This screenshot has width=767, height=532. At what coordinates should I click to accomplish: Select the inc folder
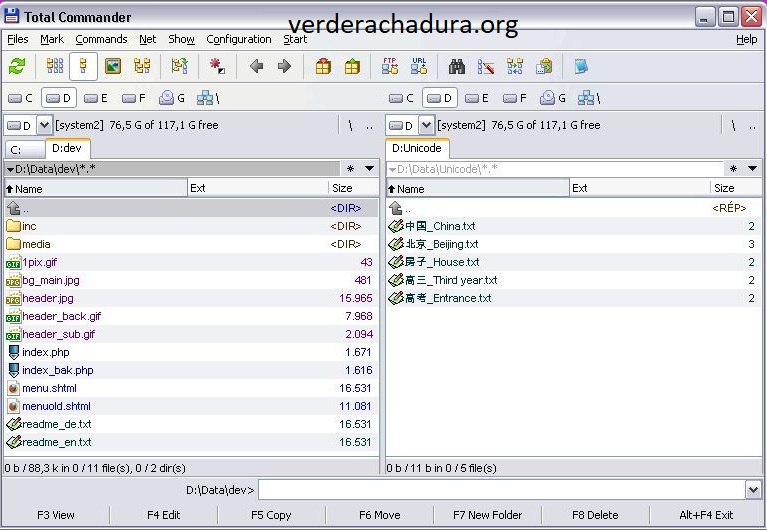click(191, 226)
